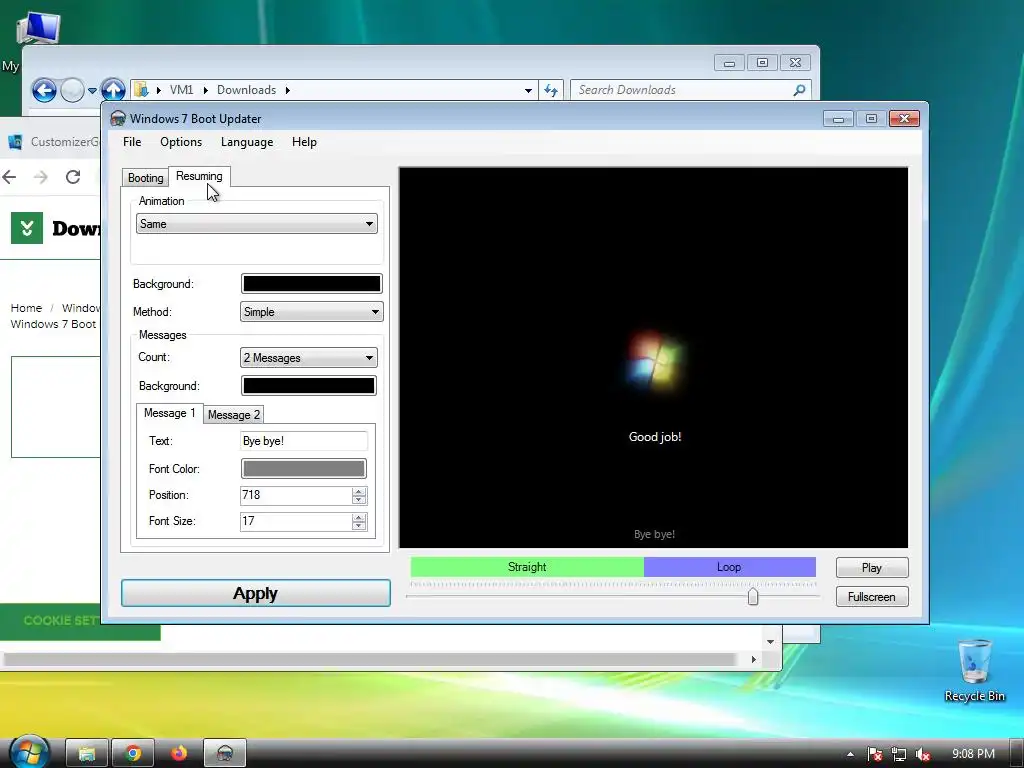Open the Explorer address history dropdown
Viewport: 1024px width, 768px height.
528,90
